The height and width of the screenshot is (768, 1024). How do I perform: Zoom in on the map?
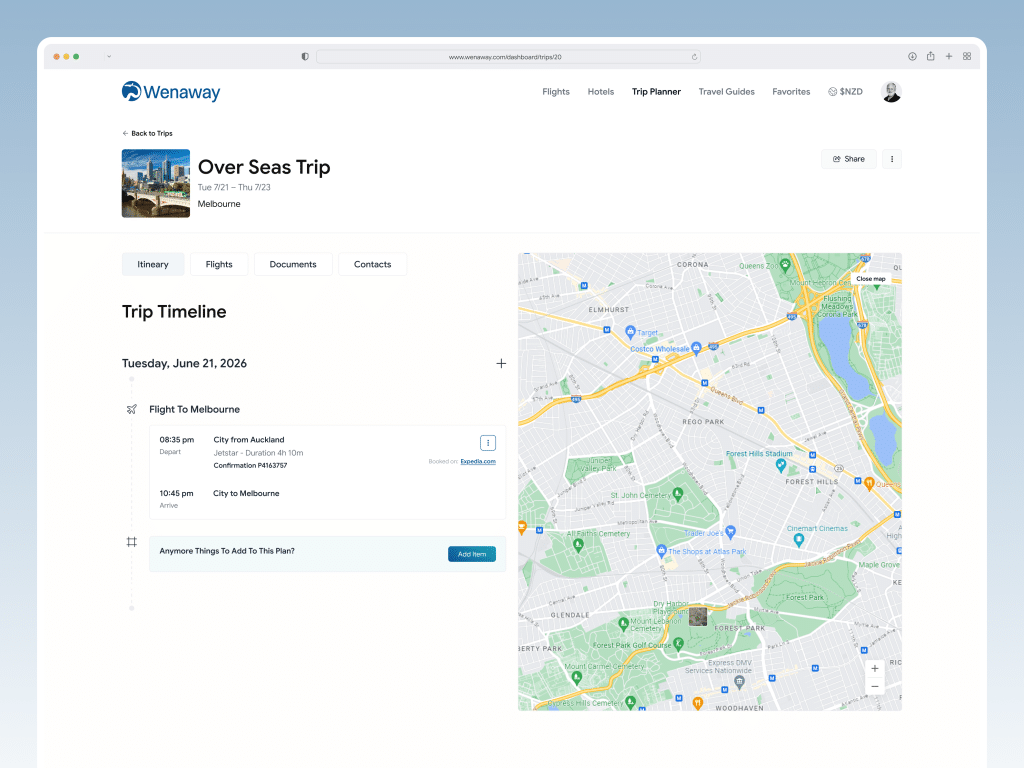874,669
